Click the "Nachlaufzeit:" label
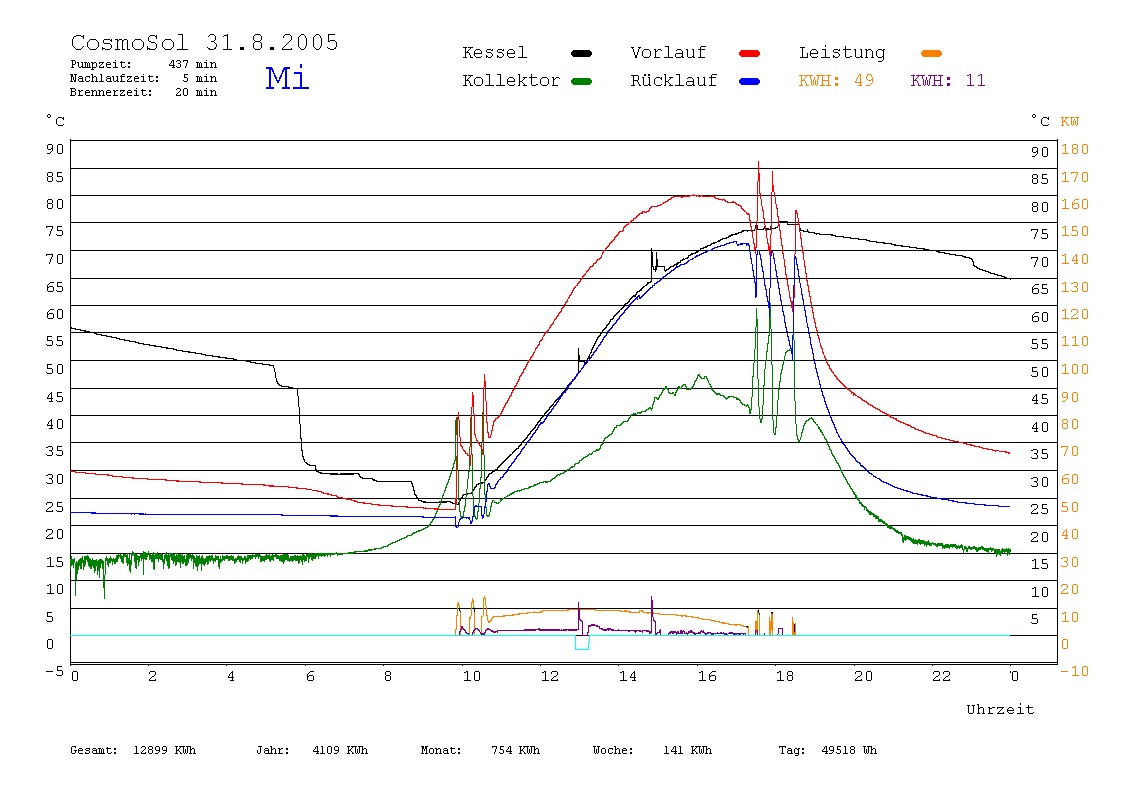 pos(114,78)
